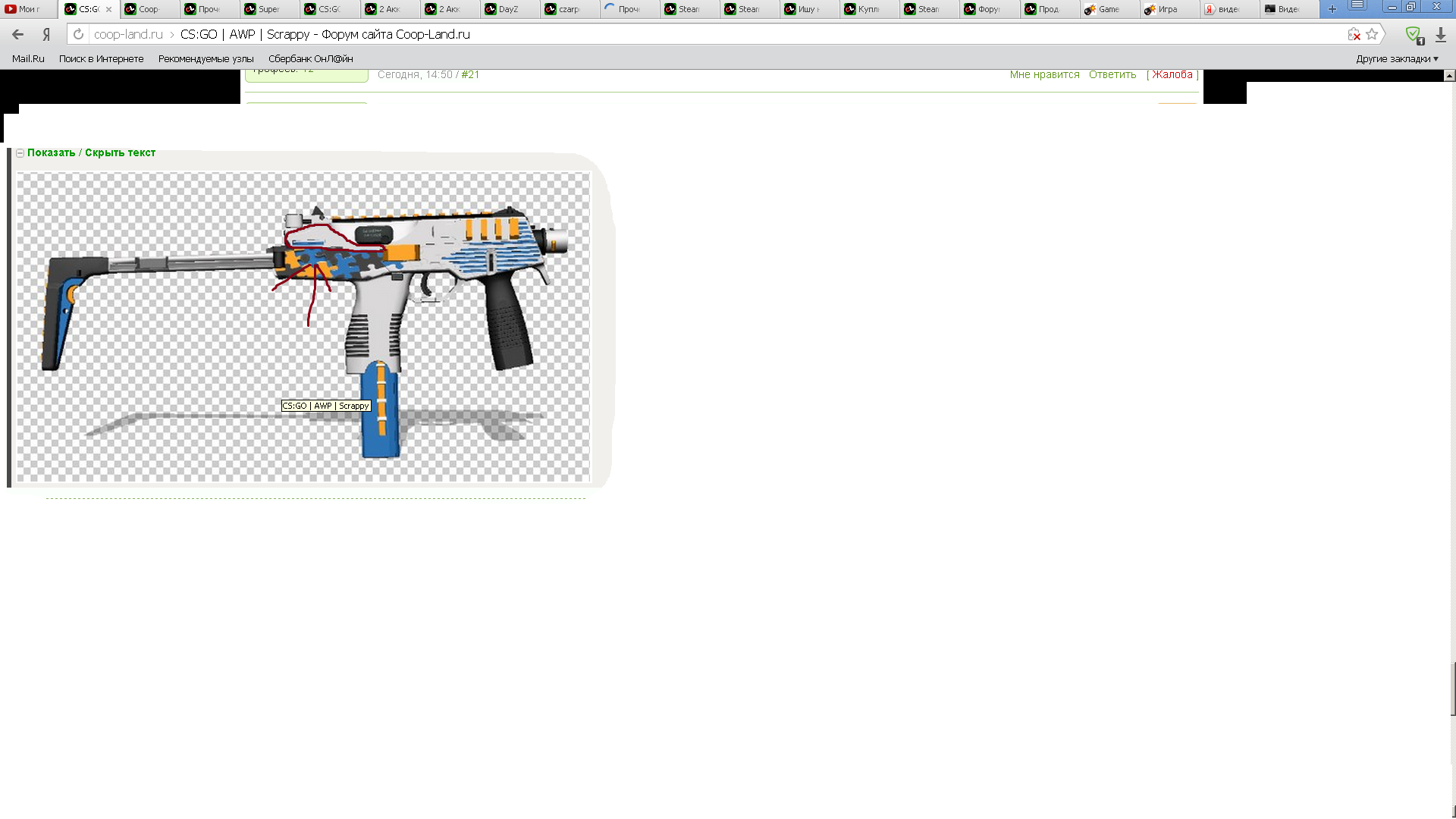Click the Yandex 'Я' home button

point(46,34)
